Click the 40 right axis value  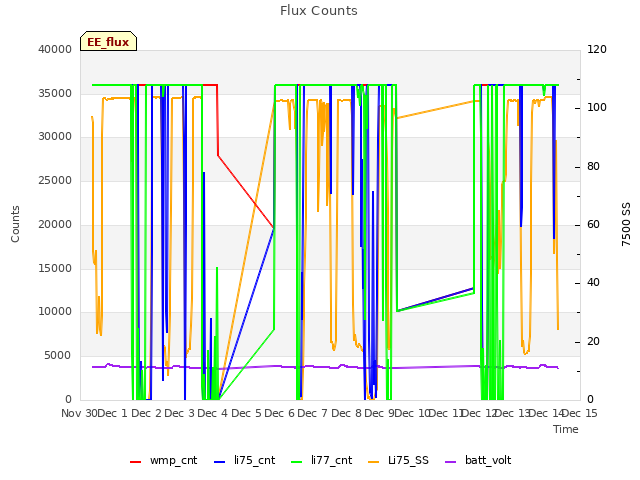pyautogui.click(x=593, y=282)
